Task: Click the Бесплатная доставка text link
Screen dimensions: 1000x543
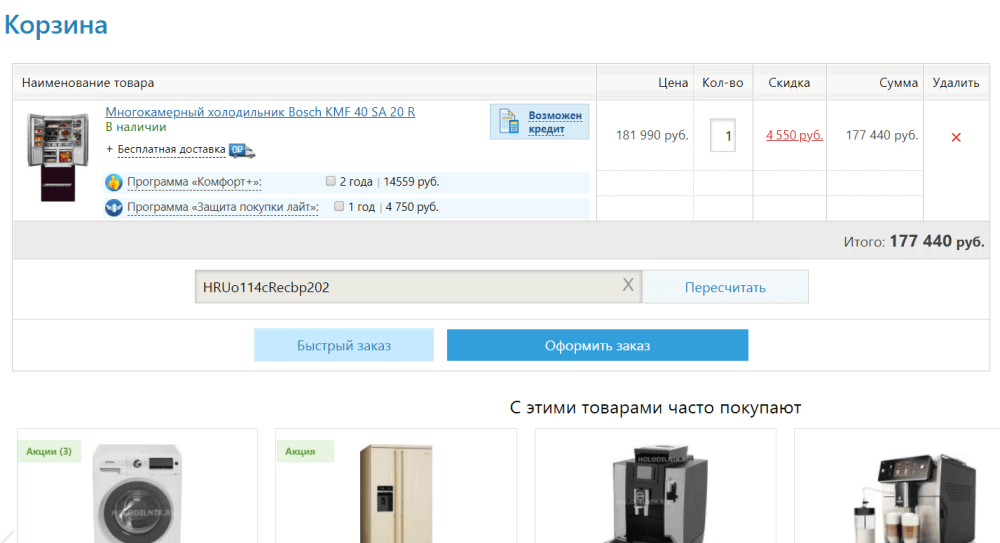Action: pyautogui.click(x=171, y=149)
